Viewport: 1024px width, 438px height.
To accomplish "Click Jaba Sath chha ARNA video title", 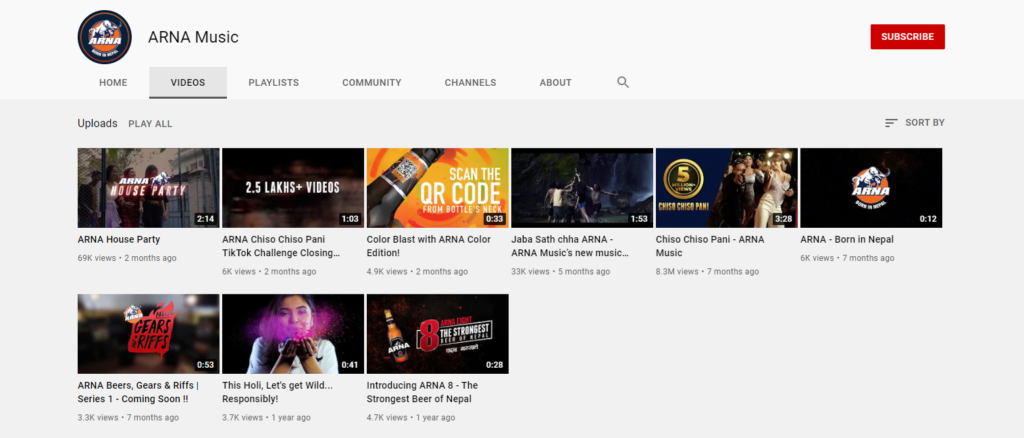I will pyautogui.click(x=570, y=246).
